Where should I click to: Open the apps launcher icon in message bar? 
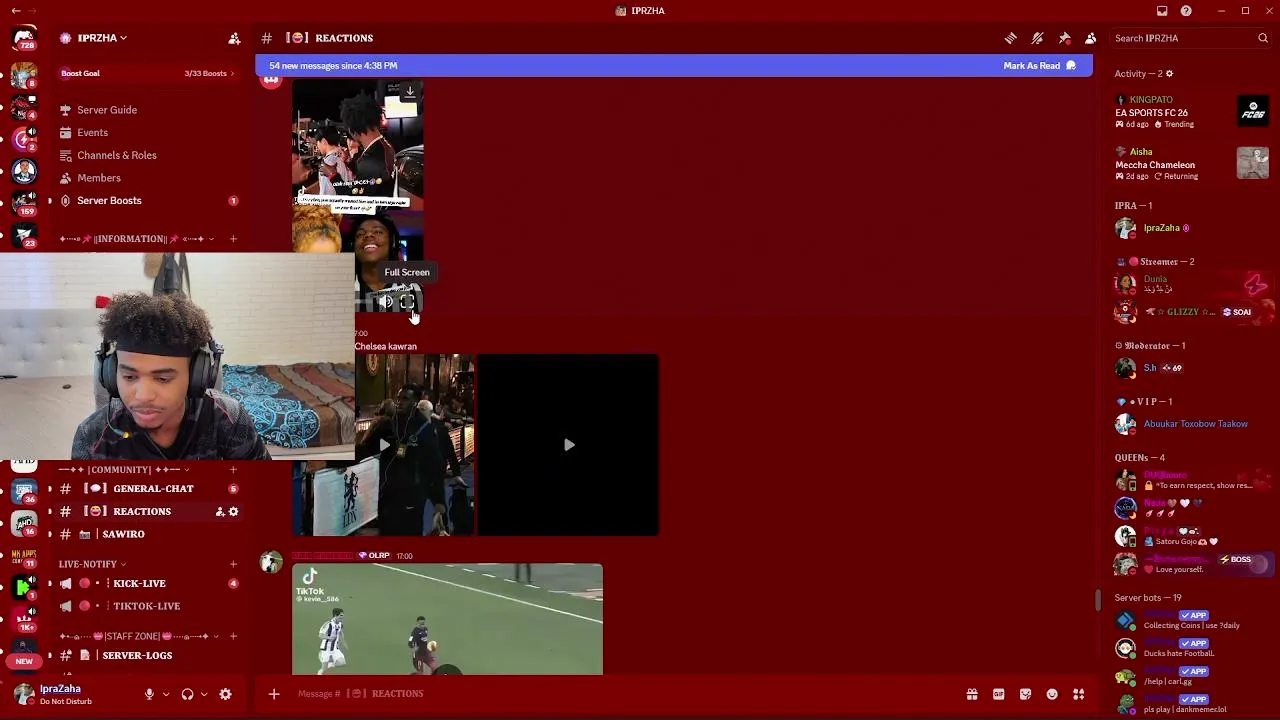(x=1079, y=694)
